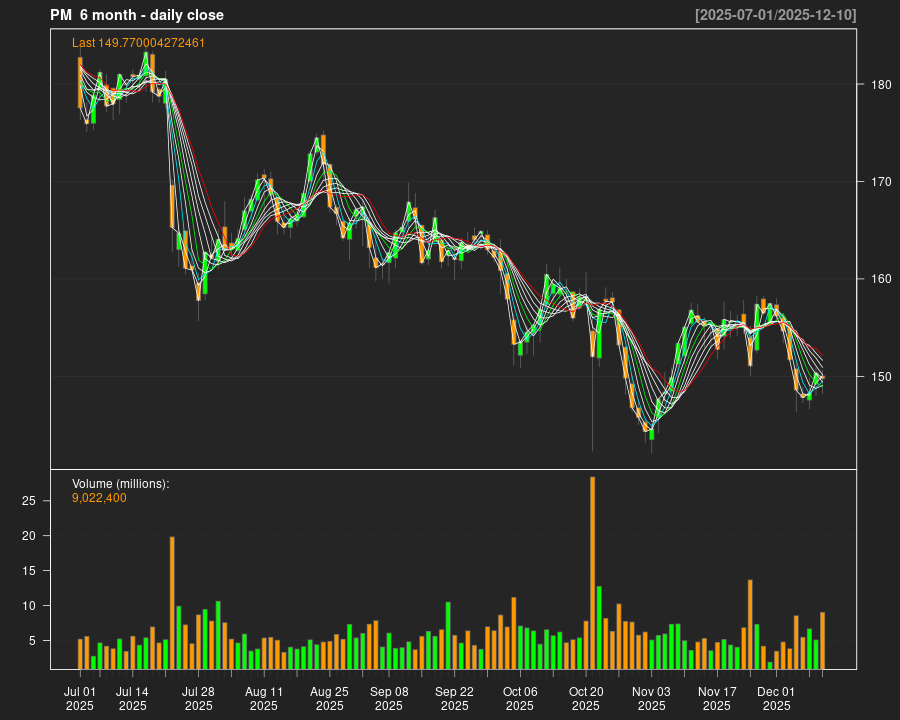Image resolution: width=900 pixels, height=720 pixels.
Task: Click the 25 volume axis label
Action: 30,501
